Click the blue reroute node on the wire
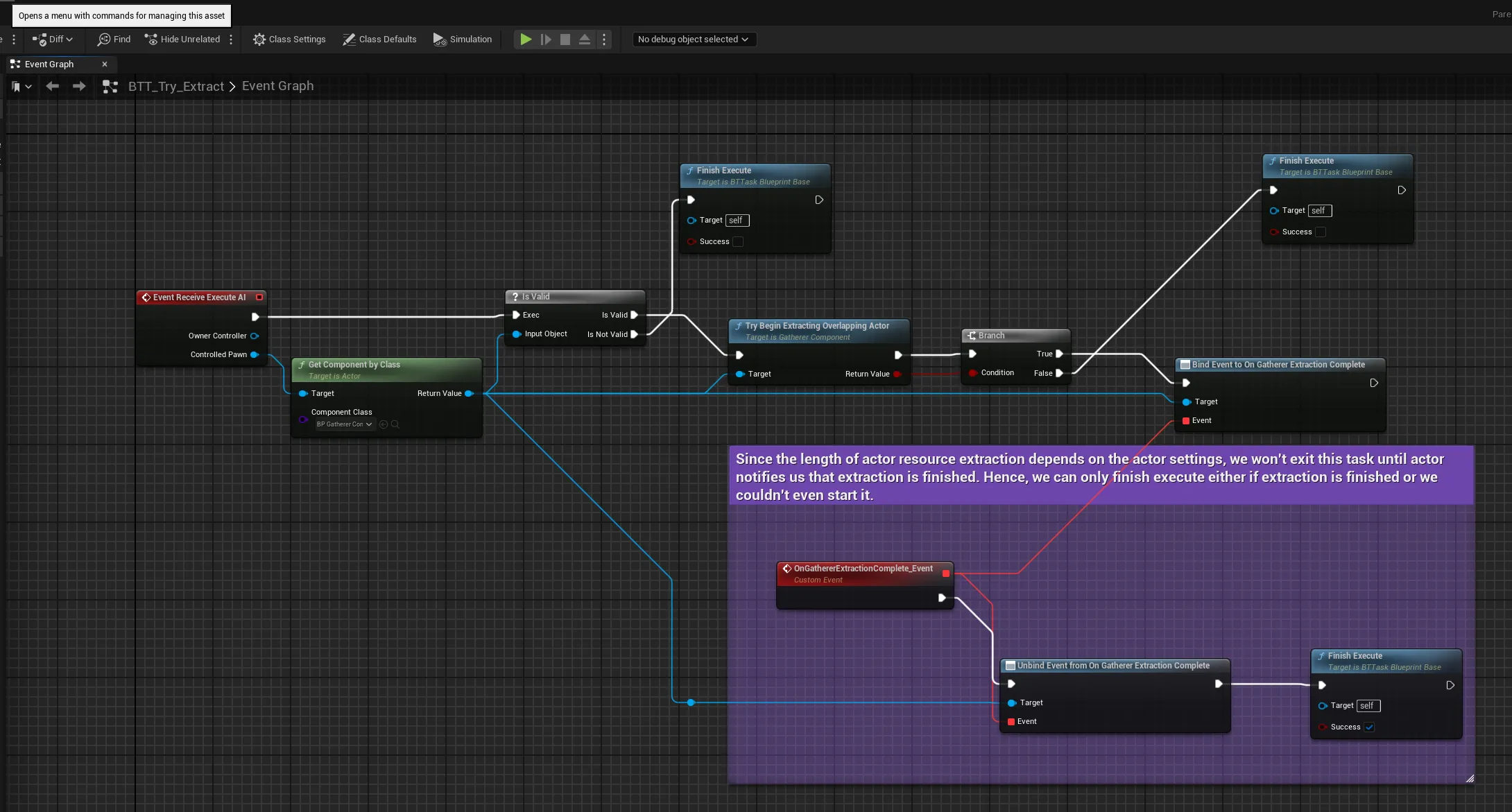Viewport: 1512px width, 812px height. pos(691,702)
